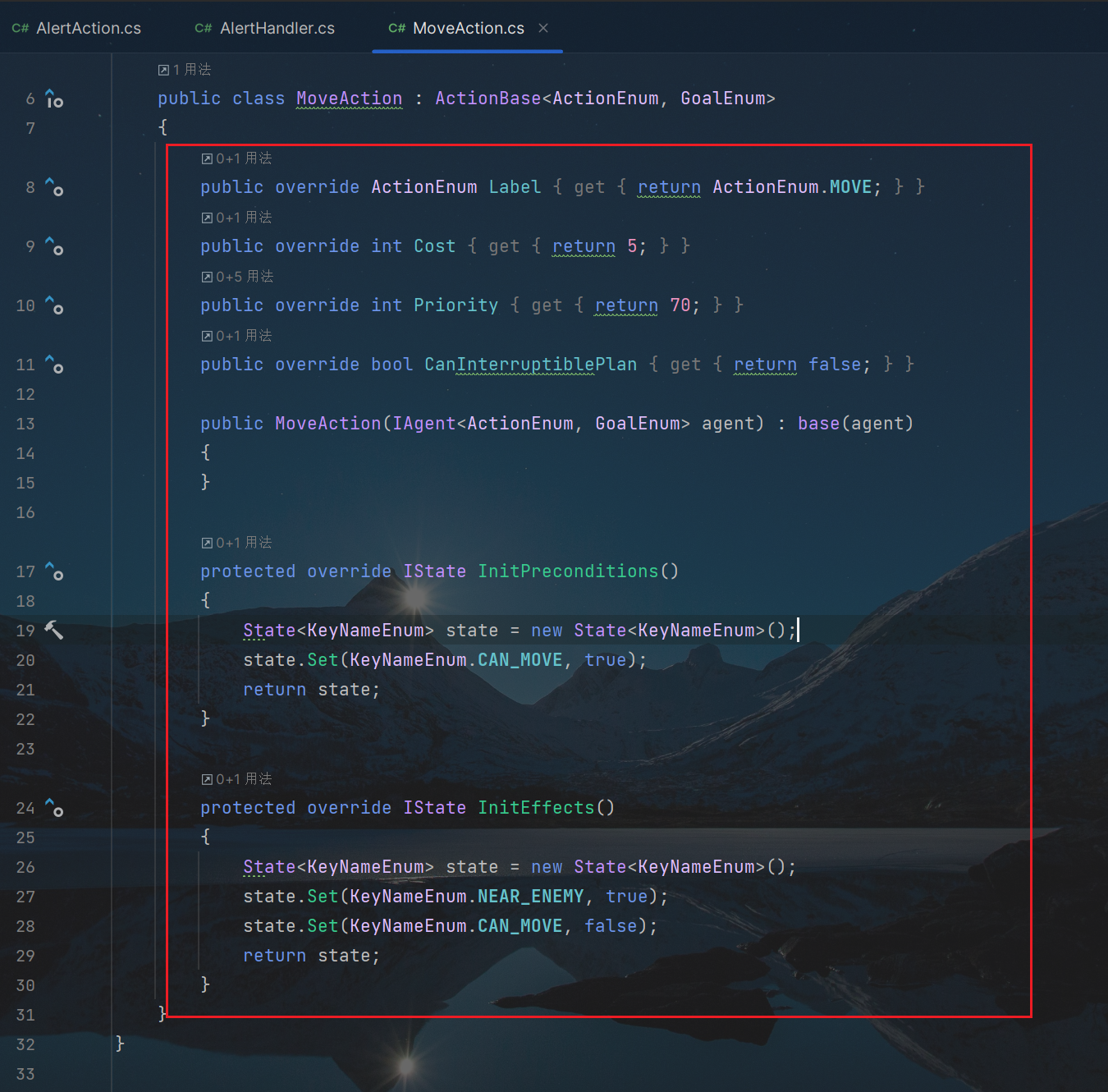Switch to the AlertAction.cs tab
Viewport: 1108px width, 1092px height.
pos(77,28)
